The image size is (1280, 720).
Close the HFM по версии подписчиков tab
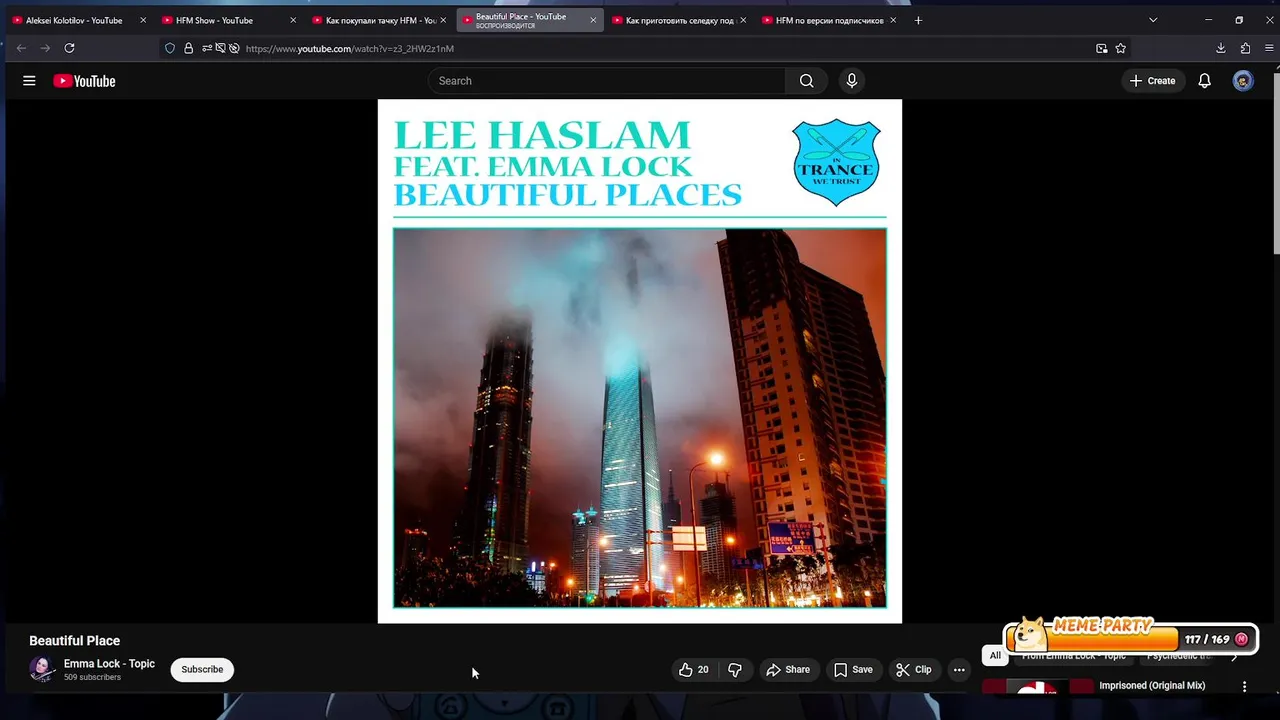click(x=892, y=20)
